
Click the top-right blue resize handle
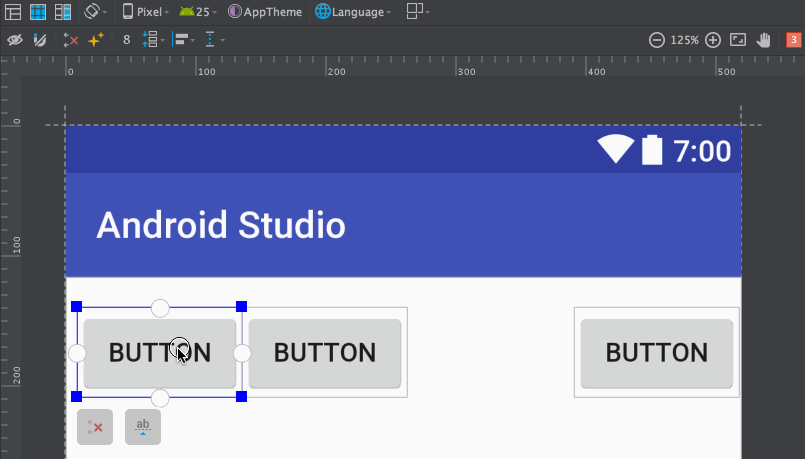pos(241,307)
